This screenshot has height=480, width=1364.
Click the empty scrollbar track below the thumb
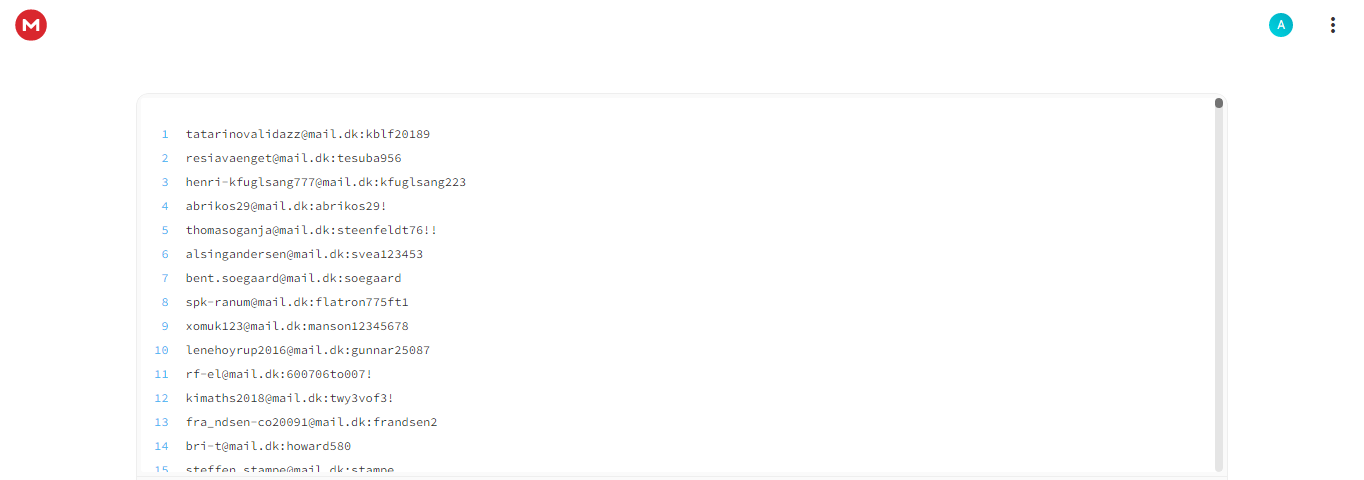click(x=1219, y=290)
